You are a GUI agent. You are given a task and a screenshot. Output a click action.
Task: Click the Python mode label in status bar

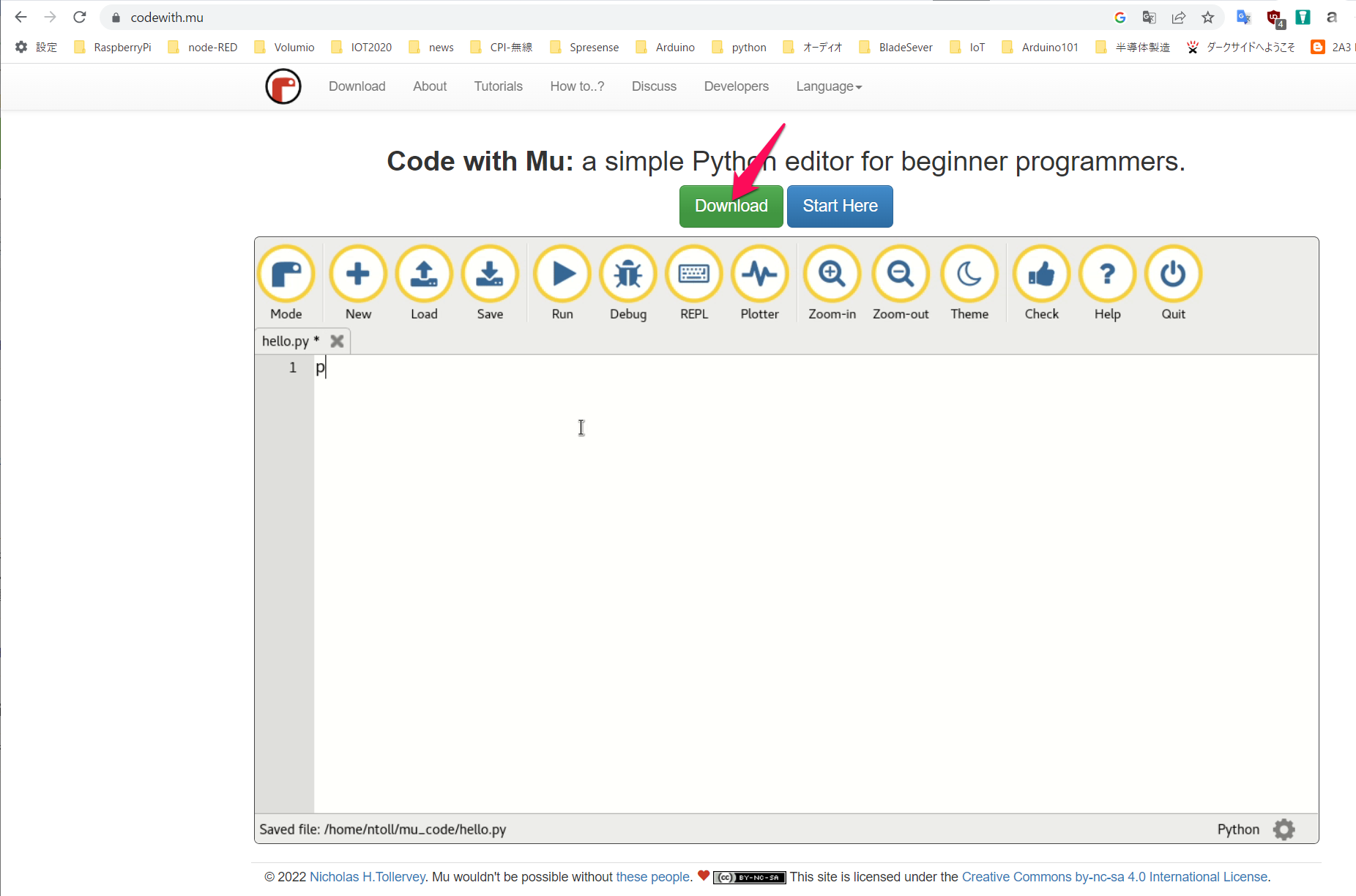click(x=1238, y=829)
